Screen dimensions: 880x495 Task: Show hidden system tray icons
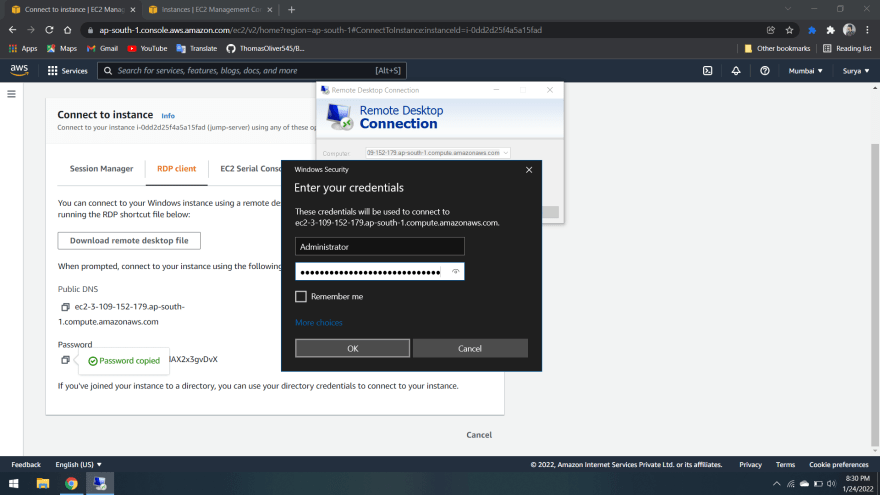point(776,483)
